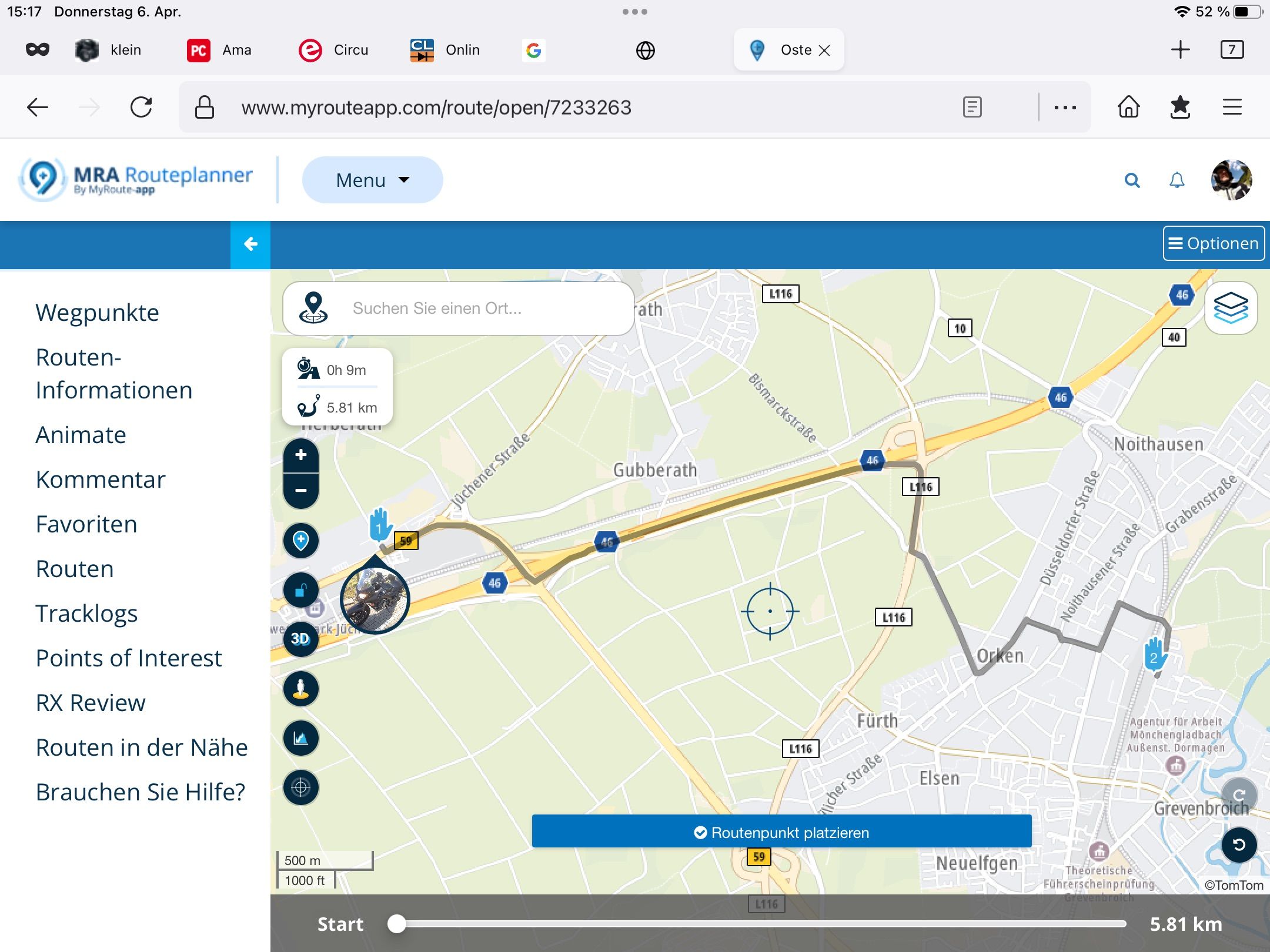The height and width of the screenshot is (952, 1270).
Task: Toggle the map lock button
Action: coord(301,589)
